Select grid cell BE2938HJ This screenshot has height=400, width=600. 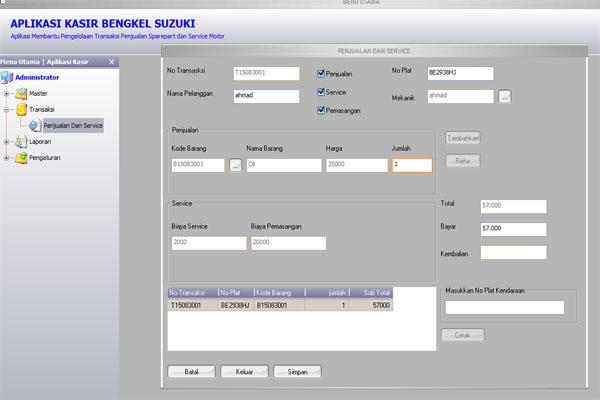tap(236, 305)
